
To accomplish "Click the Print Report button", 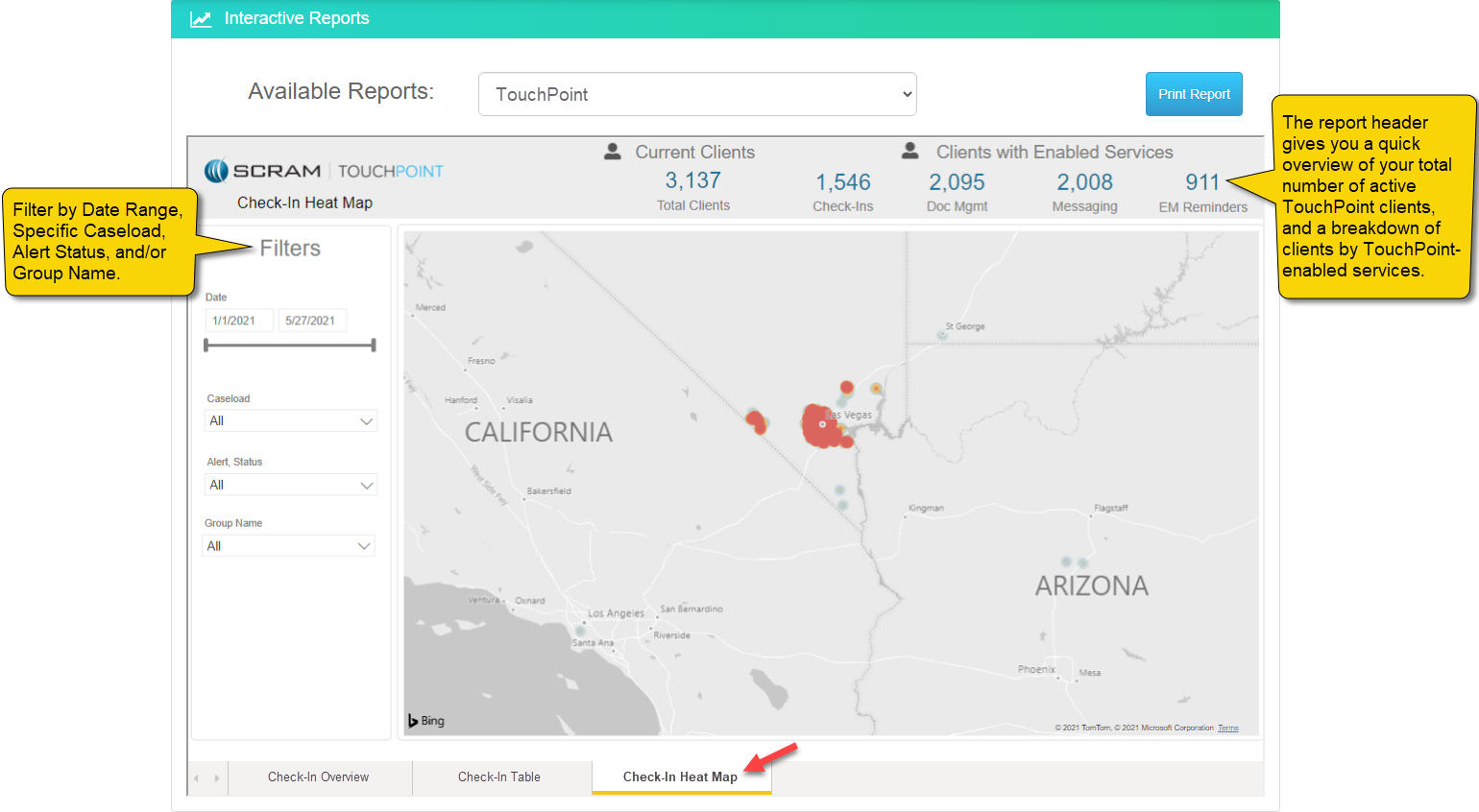I will (x=1194, y=94).
